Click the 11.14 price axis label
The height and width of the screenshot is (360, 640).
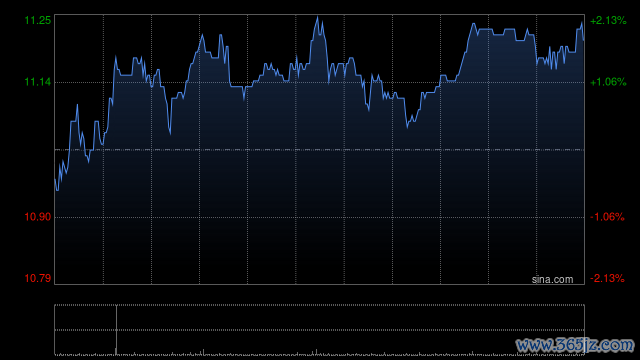pyautogui.click(x=38, y=82)
